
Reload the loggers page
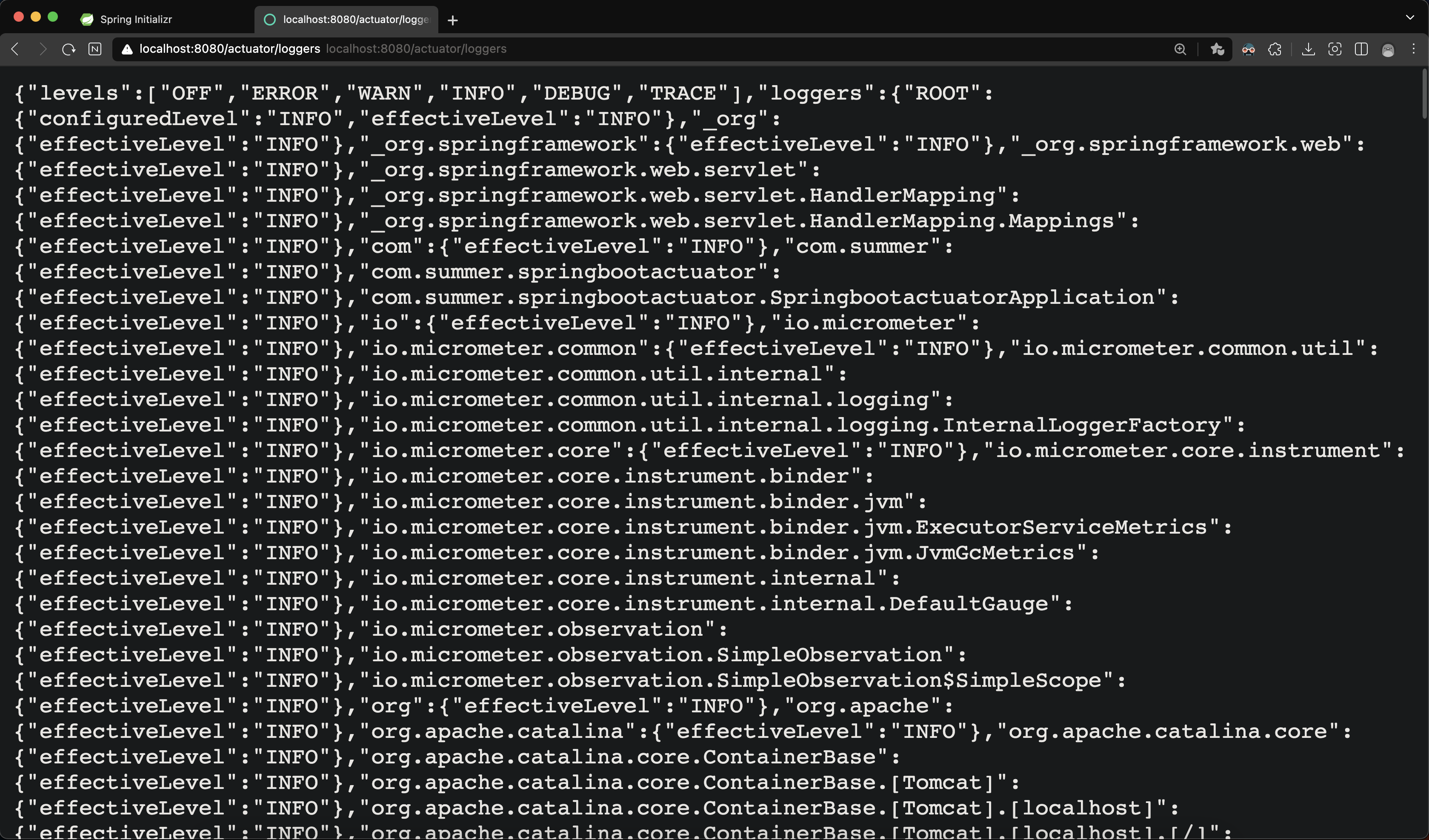[69, 49]
